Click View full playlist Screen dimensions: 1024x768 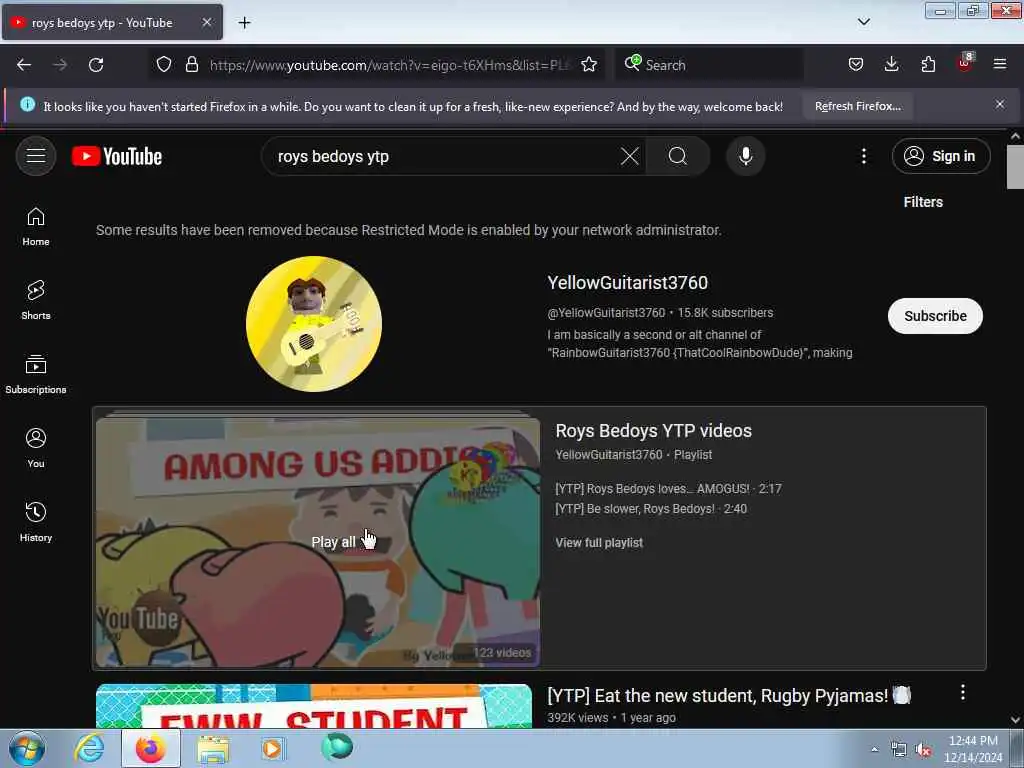(x=599, y=543)
